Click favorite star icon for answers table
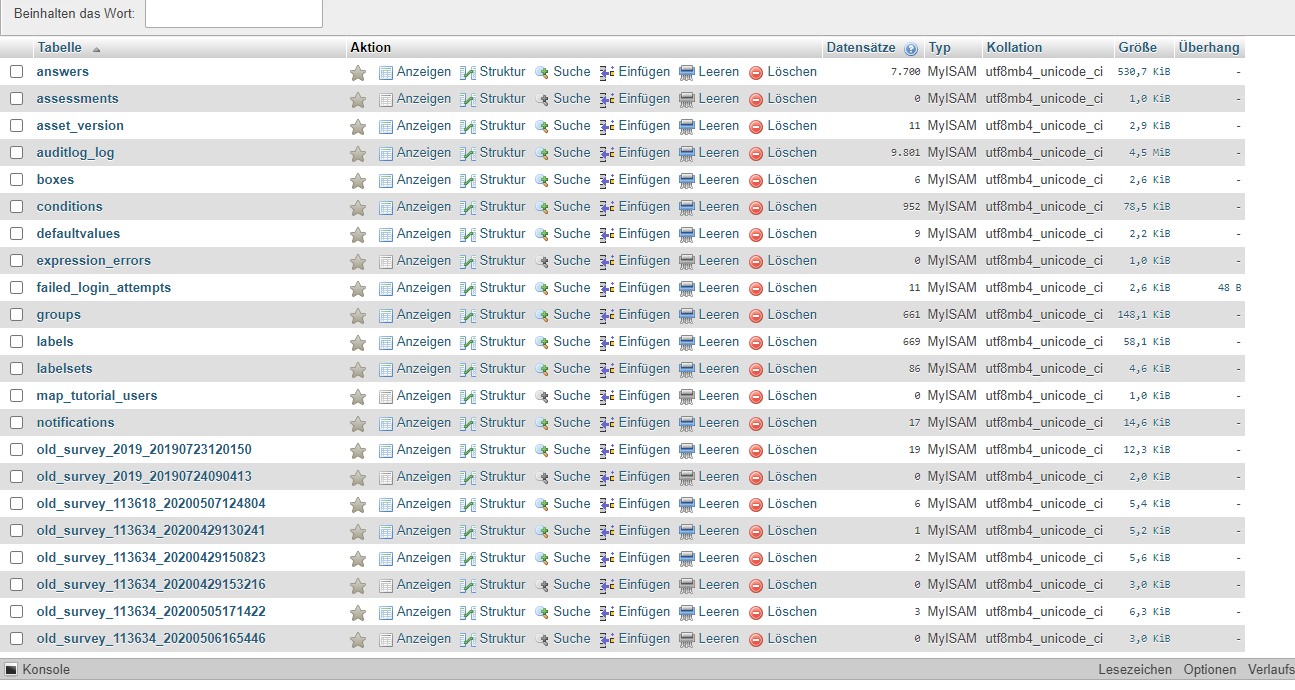Image resolution: width=1295 pixels, height=690 pixels. (x=357, y=72)
